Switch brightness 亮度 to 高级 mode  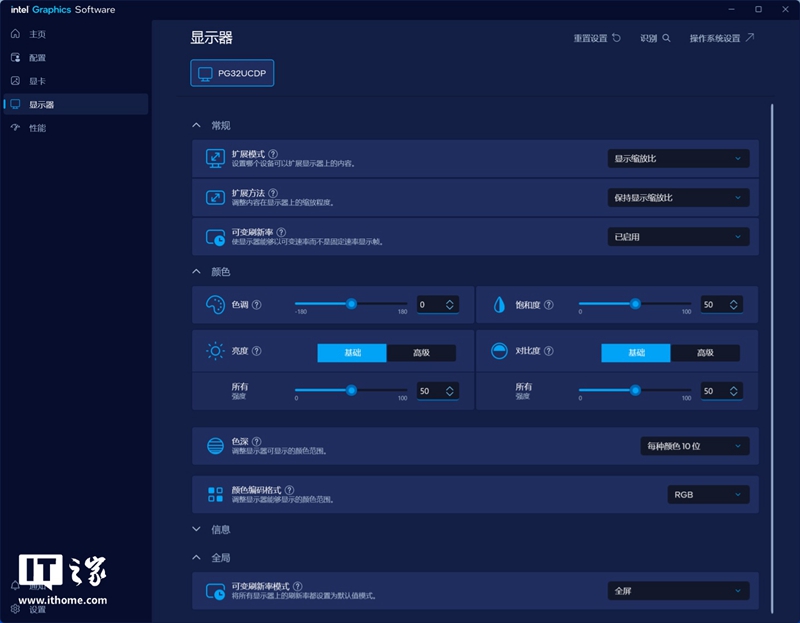(421, 353)
